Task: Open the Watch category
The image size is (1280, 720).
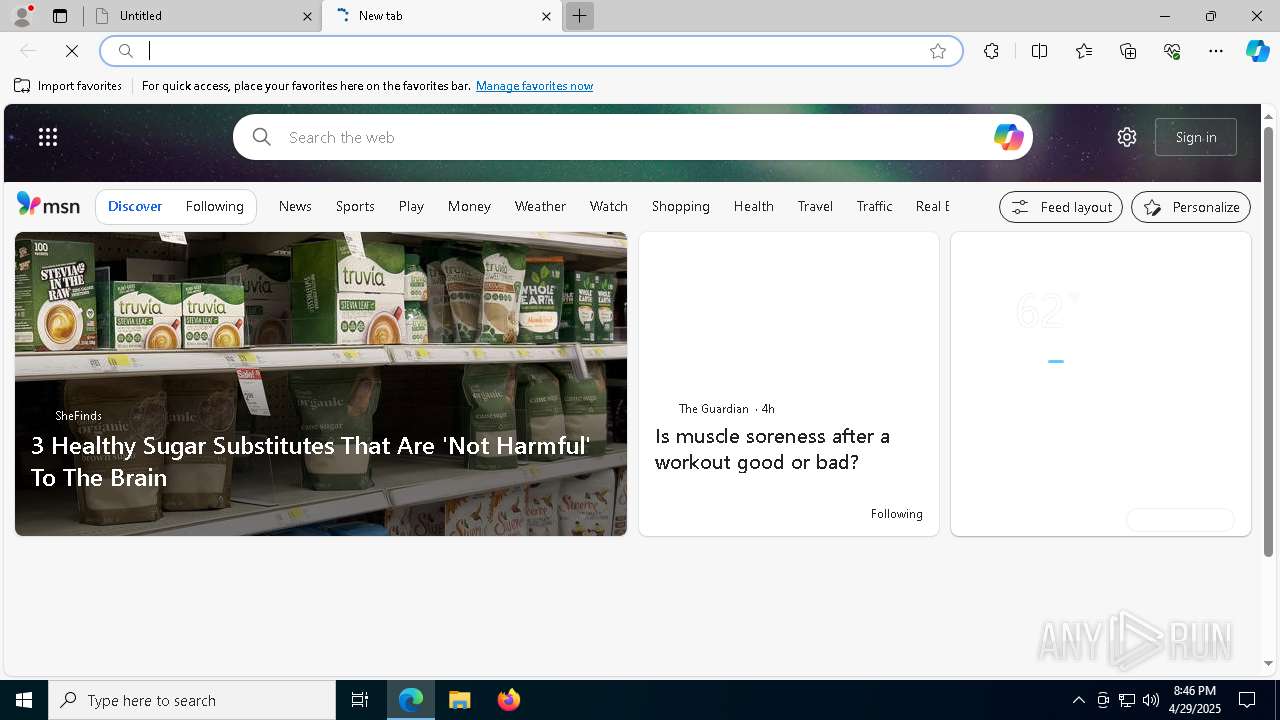Action: click(609, 206)
